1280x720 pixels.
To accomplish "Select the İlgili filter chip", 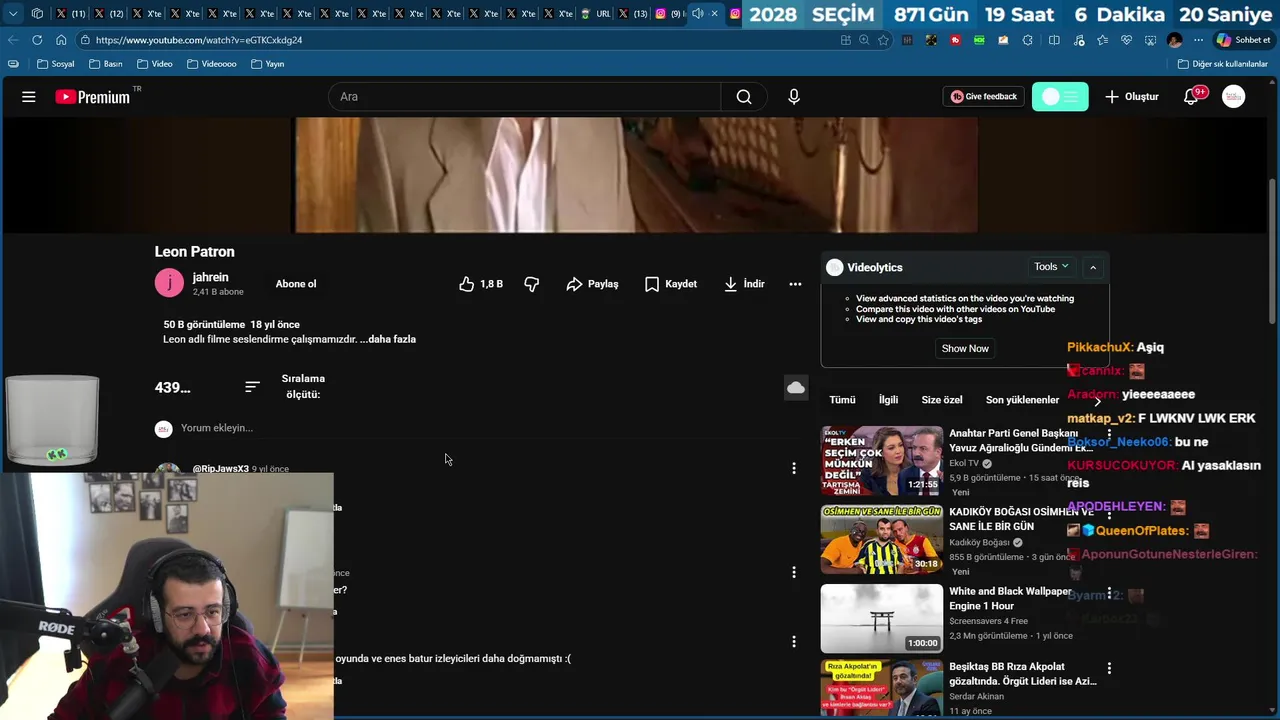I will point(888,400).
